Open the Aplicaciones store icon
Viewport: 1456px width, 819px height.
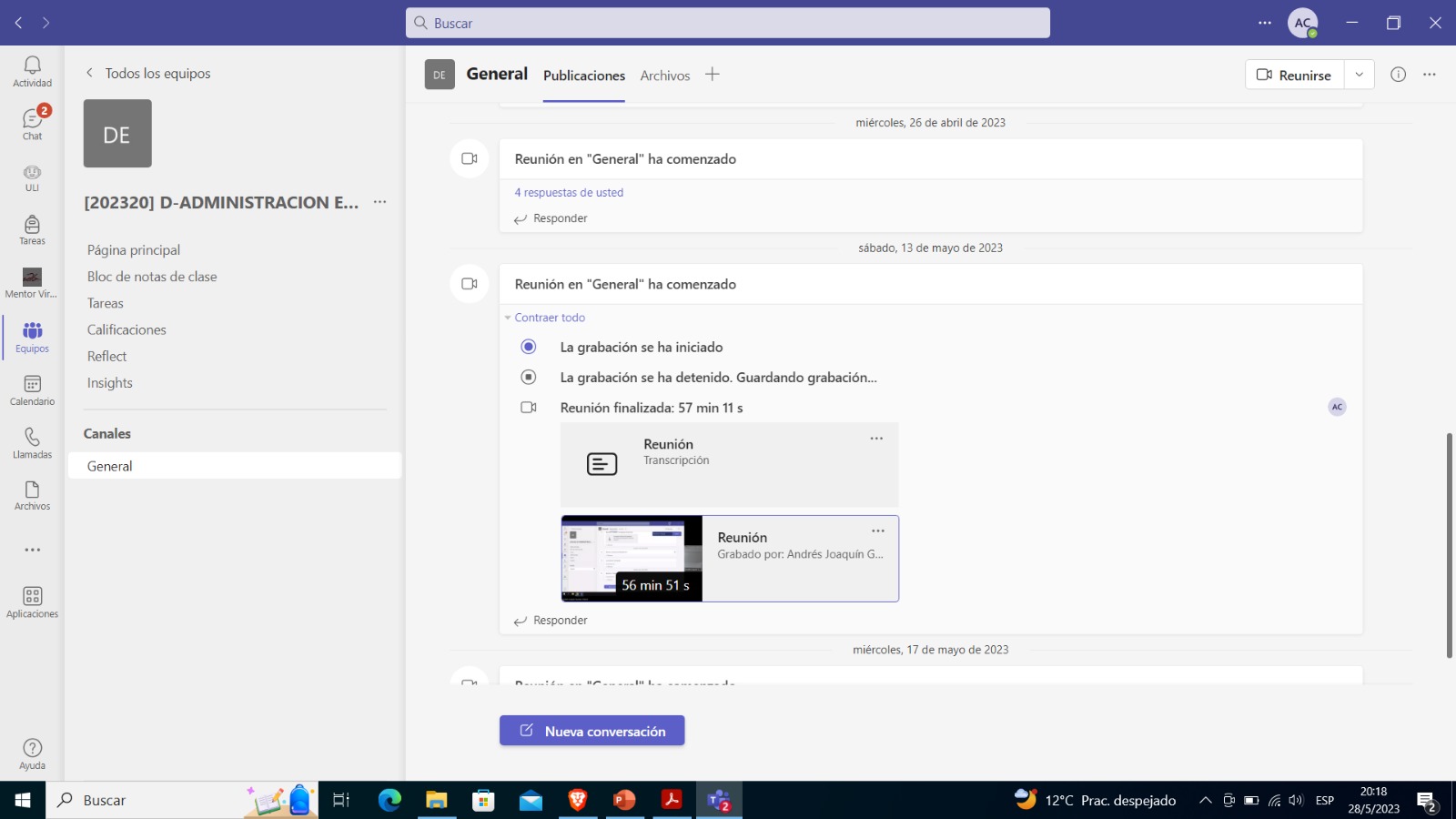point(32,602)
